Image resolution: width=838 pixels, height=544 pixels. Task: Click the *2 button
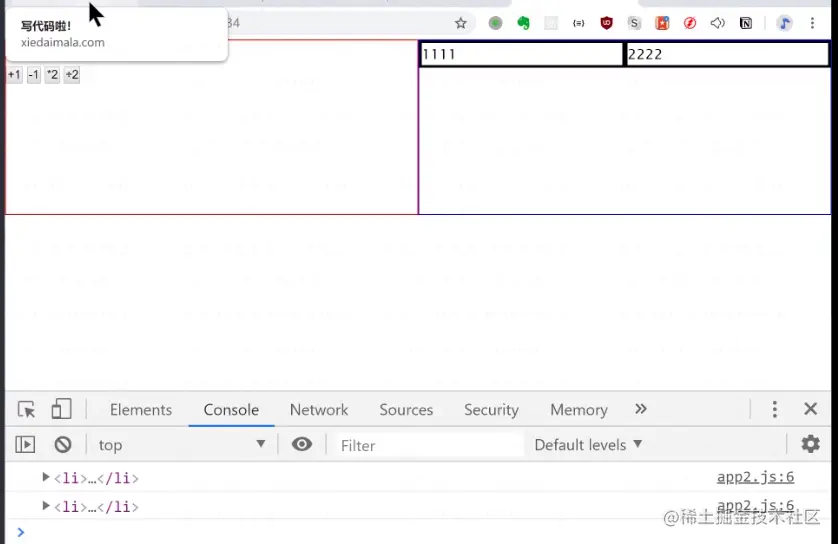coord(52,74)
